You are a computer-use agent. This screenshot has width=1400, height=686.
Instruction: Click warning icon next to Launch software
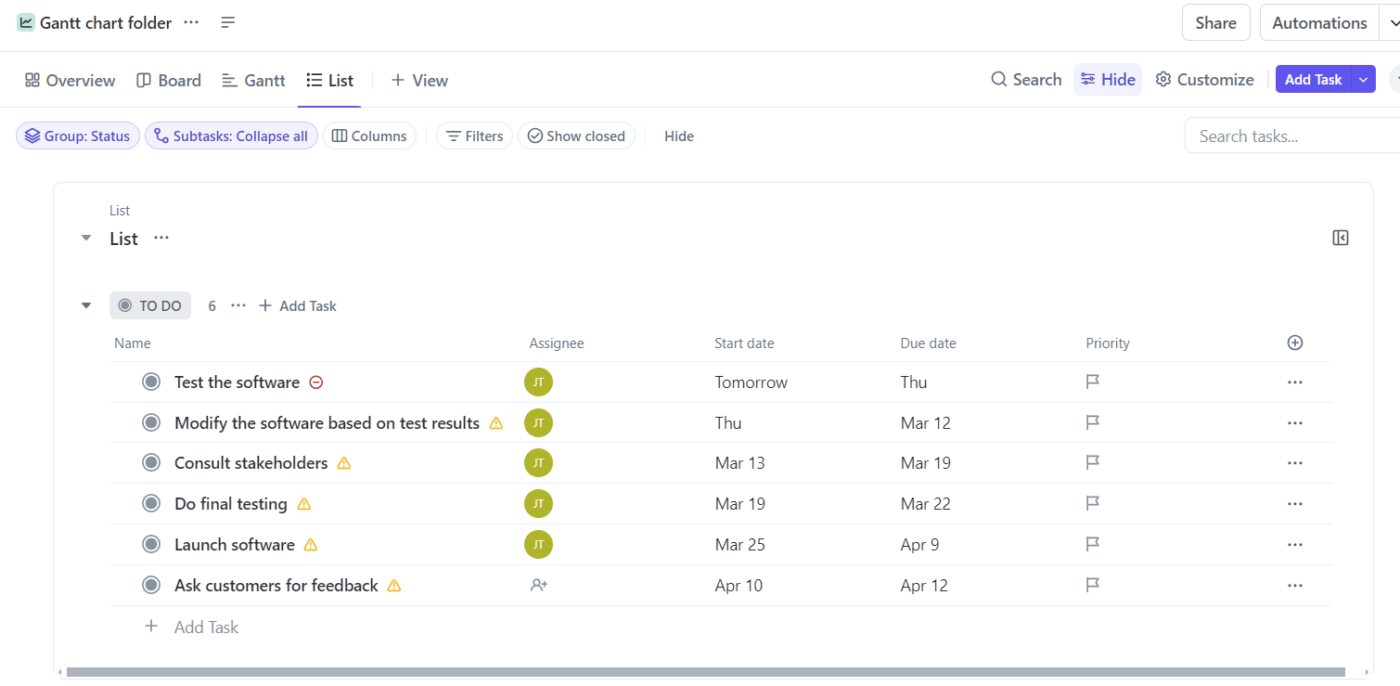click(311, 545)
